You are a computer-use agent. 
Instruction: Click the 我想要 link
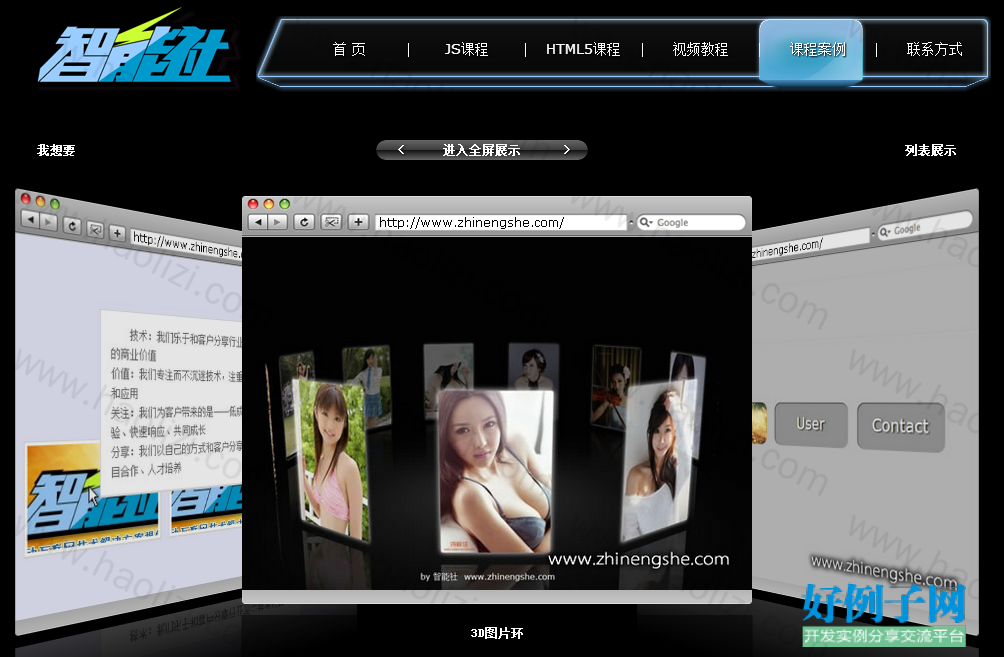(56, 150)
